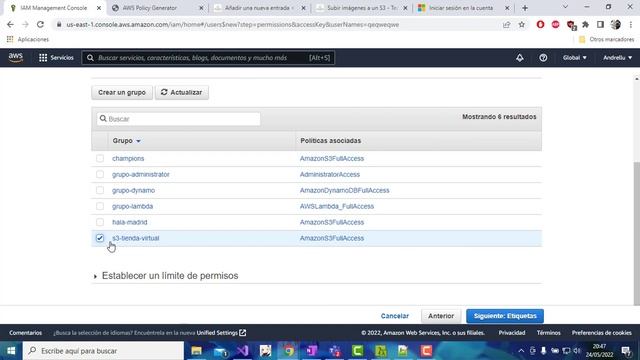Uncheck the s3-tienda-virtual checkbox
This screenshot has height=360, width=640.
point(100,238)
